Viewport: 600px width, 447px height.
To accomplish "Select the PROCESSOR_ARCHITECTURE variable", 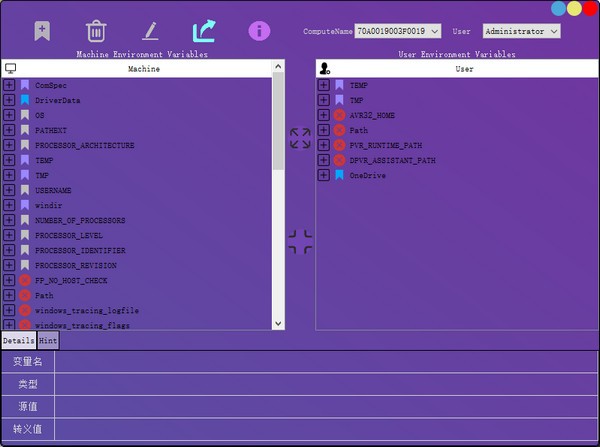I will click(x=84, y=145).
